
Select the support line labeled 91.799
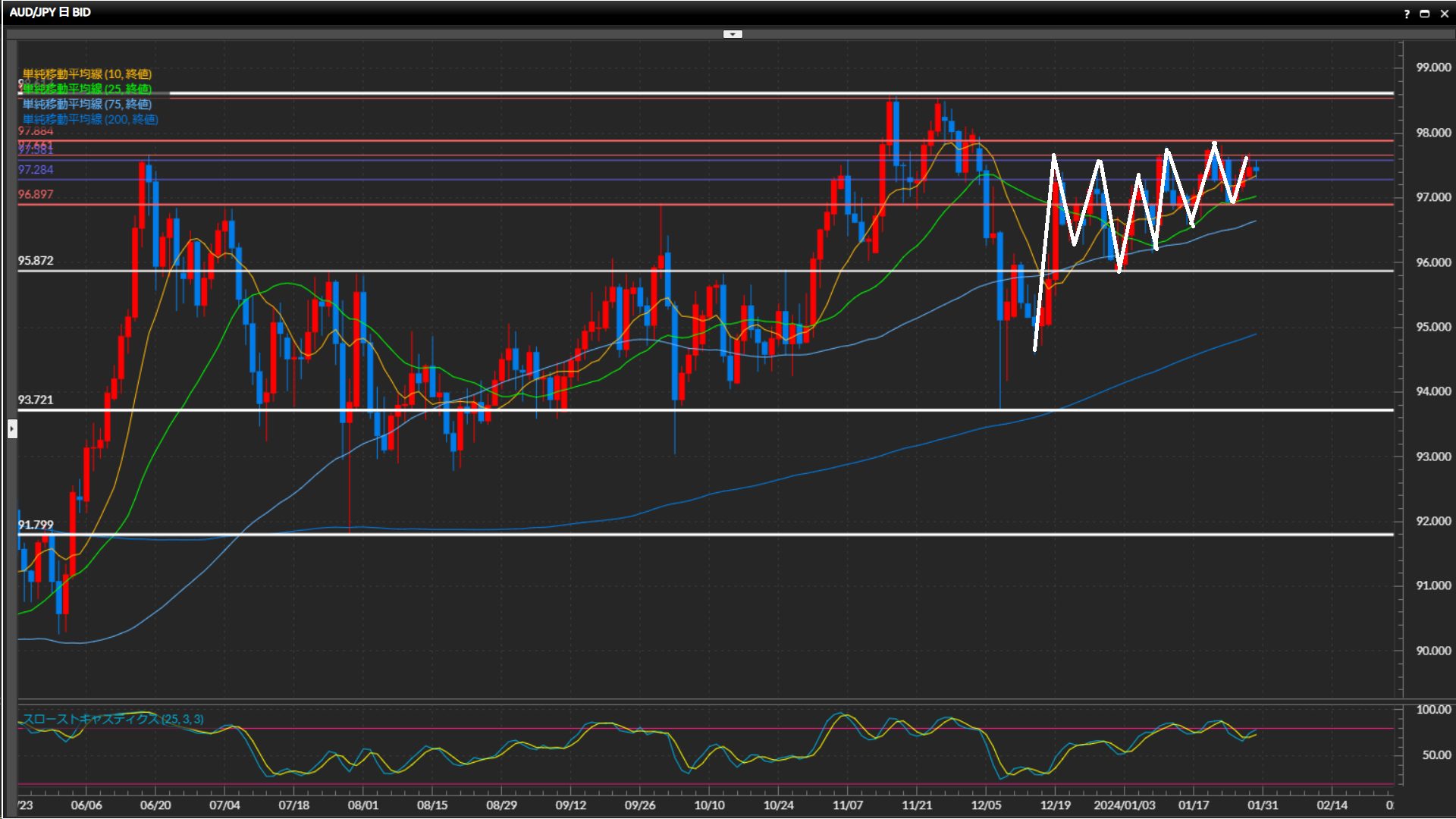pos(455,535)
